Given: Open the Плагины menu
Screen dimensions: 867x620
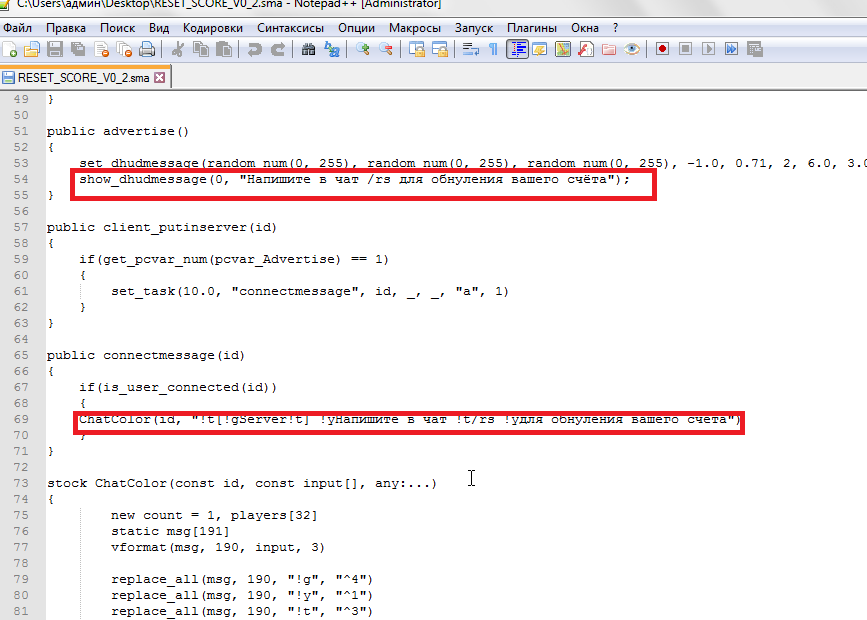Looking at the screenshot, I should (x=531, y=28).
